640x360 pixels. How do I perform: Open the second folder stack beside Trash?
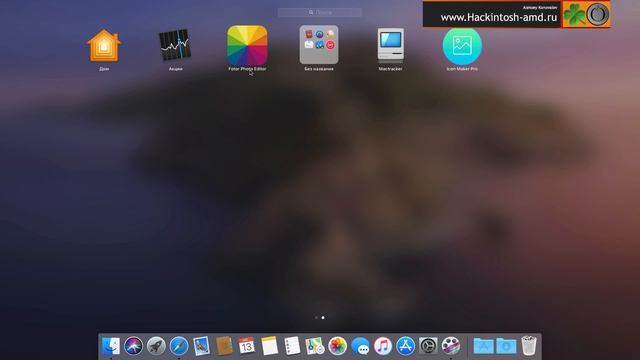[x=506, y=346]
